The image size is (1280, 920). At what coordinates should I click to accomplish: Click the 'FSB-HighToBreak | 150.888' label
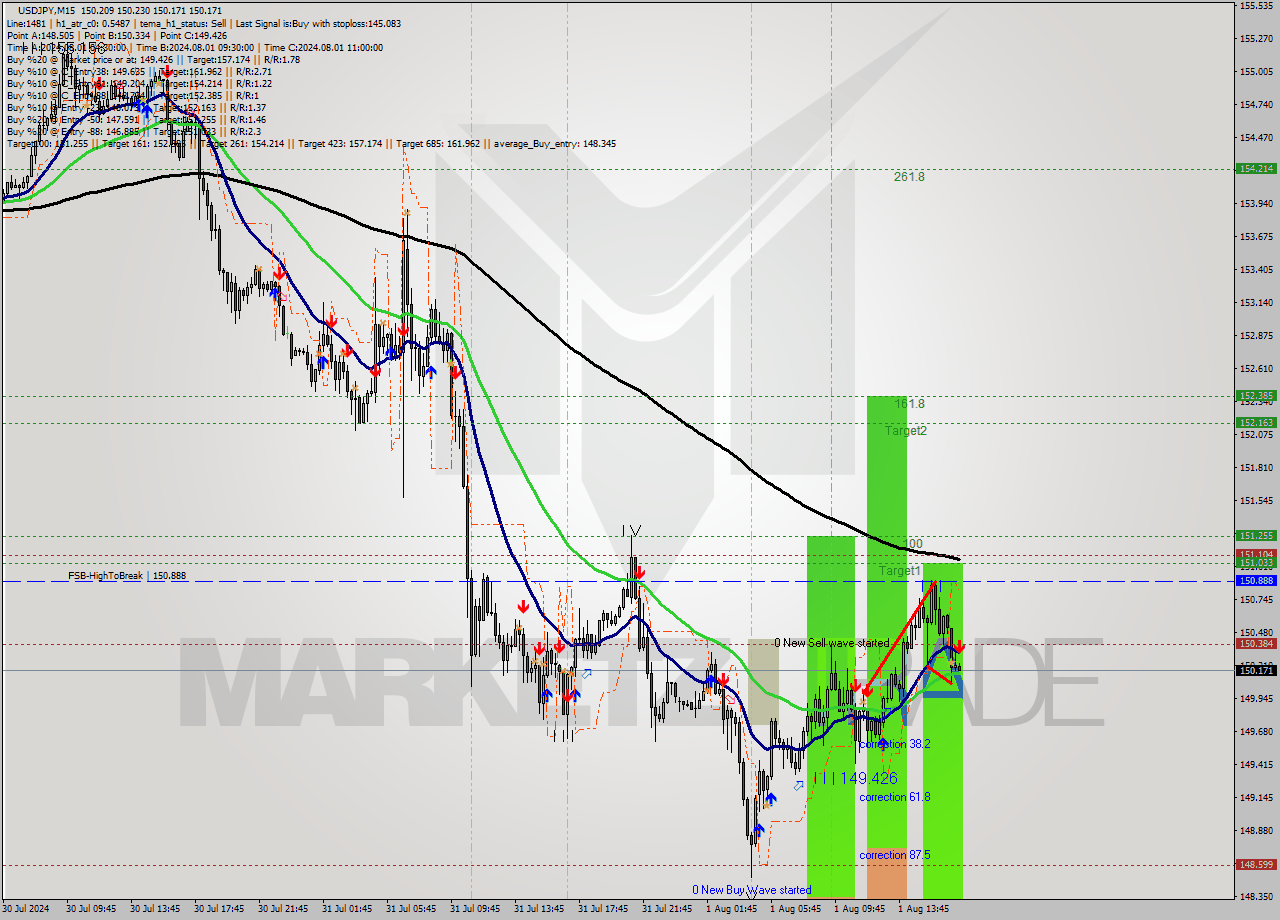[127, 576]
